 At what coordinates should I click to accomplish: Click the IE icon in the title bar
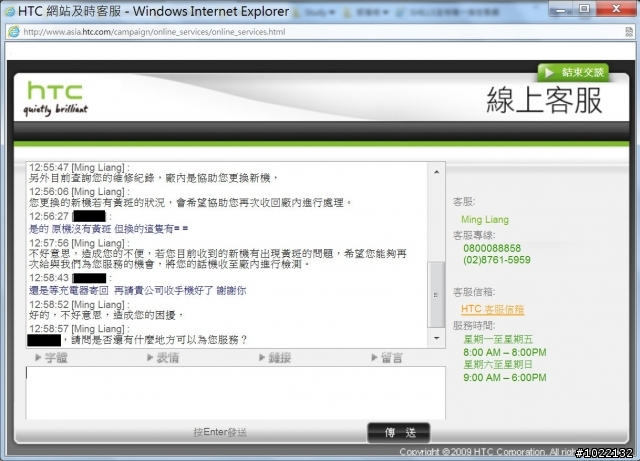coord(10,11)
